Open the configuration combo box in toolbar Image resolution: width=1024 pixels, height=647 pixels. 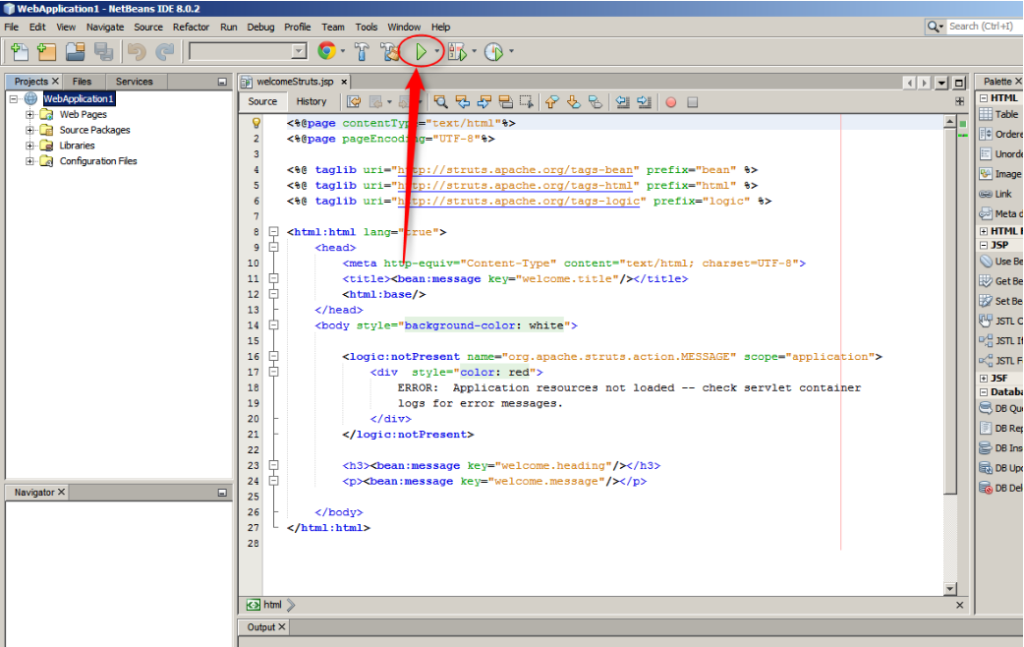[248, 51]
